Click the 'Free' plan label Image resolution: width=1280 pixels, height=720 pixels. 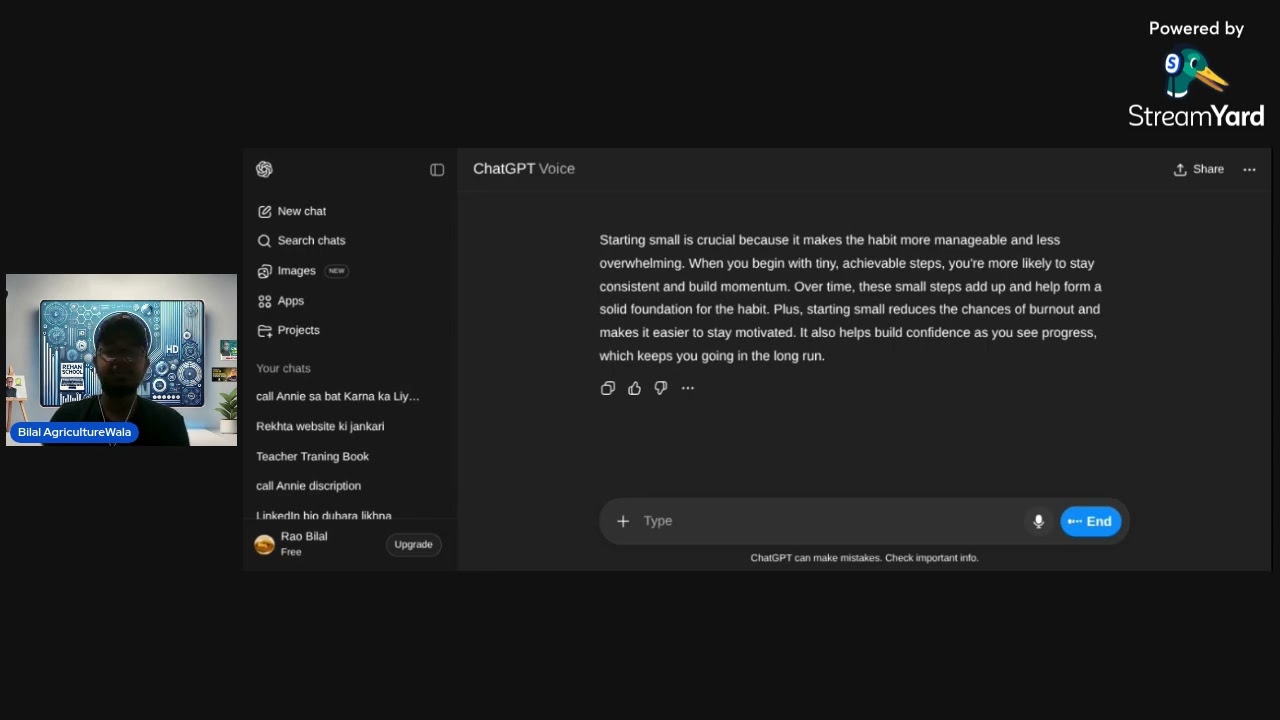click(x=291, y=552)
